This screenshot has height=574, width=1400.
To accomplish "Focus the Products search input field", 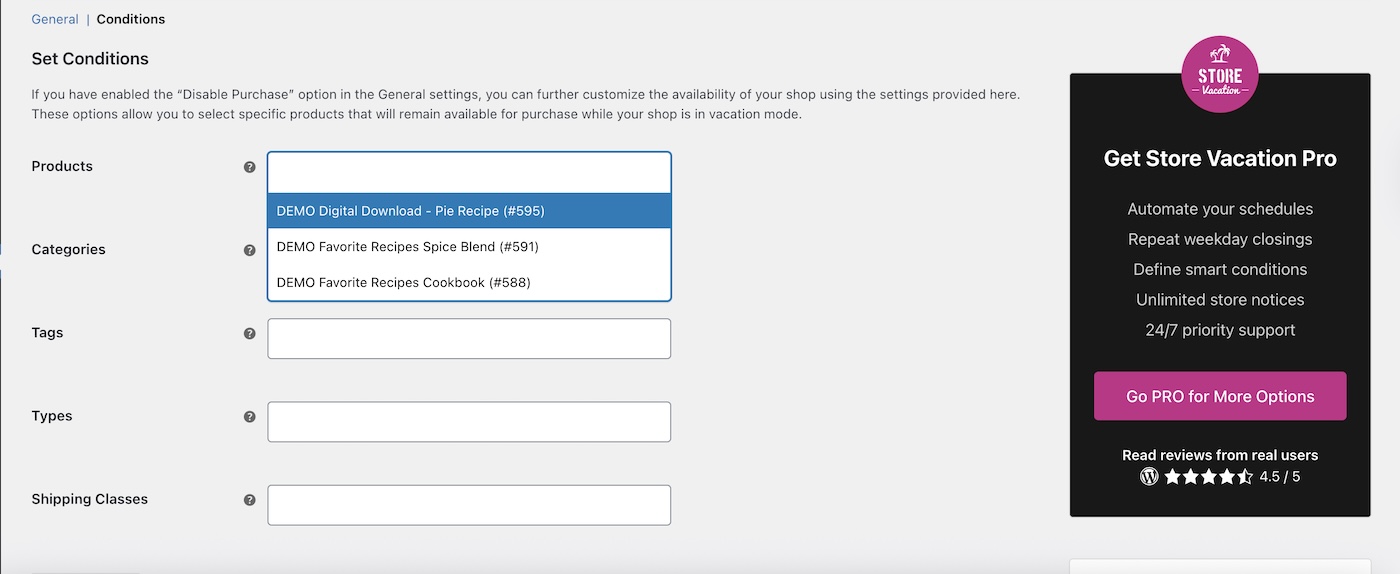I will point(469,173).
